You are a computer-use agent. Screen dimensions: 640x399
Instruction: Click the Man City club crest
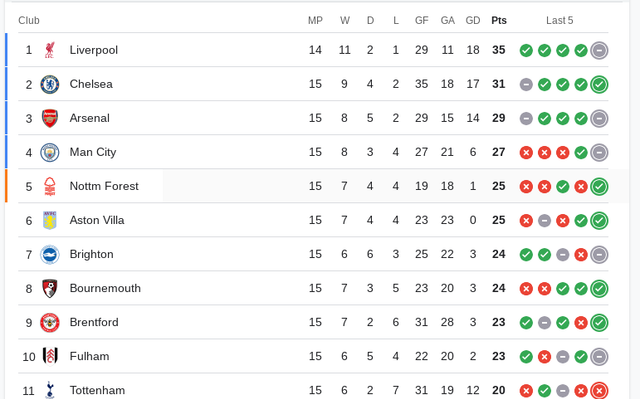tap(50, 153)
